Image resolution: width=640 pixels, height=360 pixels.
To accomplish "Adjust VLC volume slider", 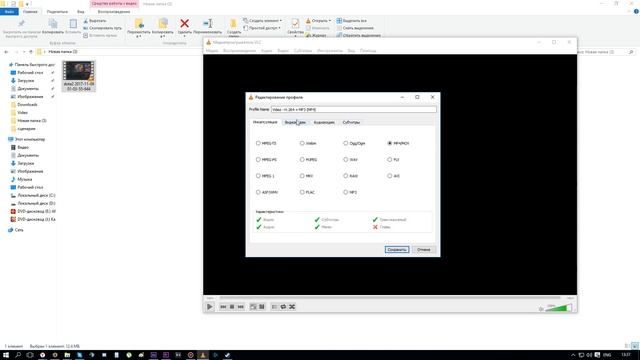I will (x=558, y=308).
